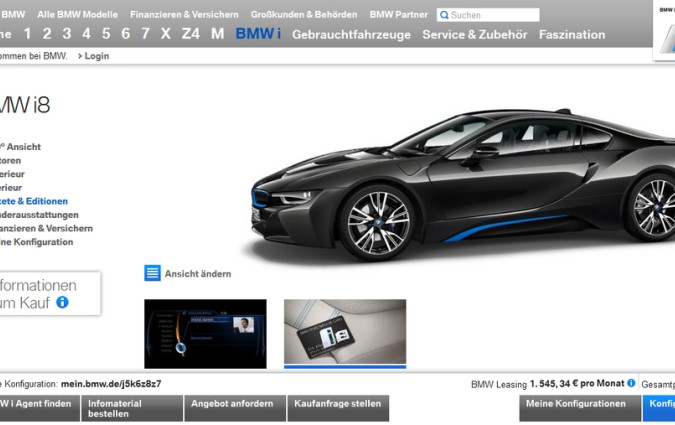Go to the Faszination section
The height and width of the screenshot is (425, 675).
(571, 34)
